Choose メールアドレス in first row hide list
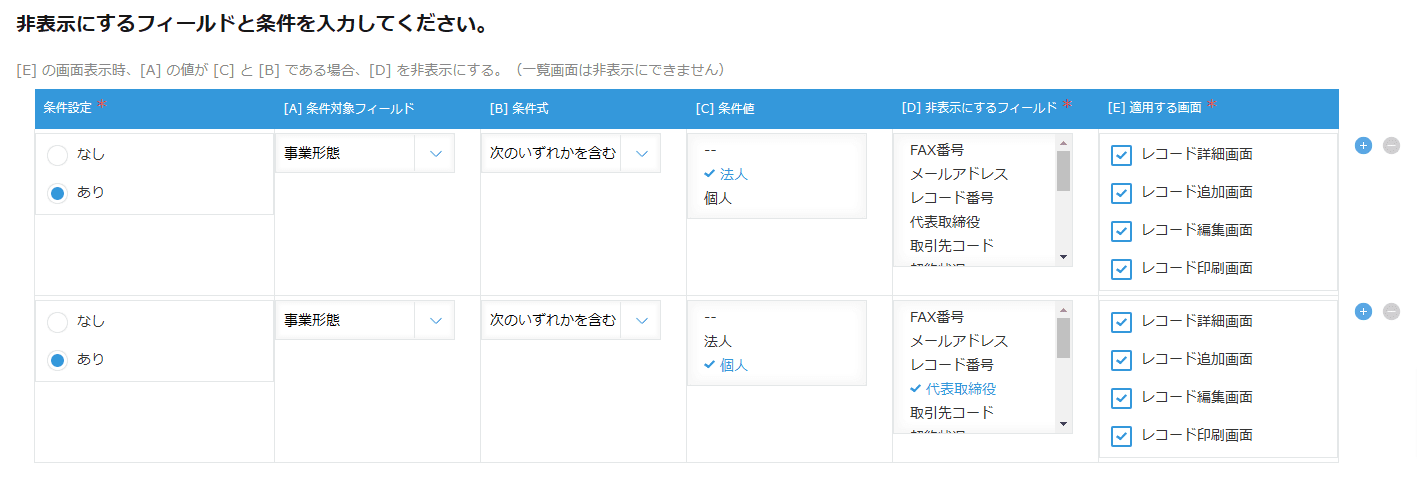The width and height of the screenshot is (1417, 484). [959, 174]
